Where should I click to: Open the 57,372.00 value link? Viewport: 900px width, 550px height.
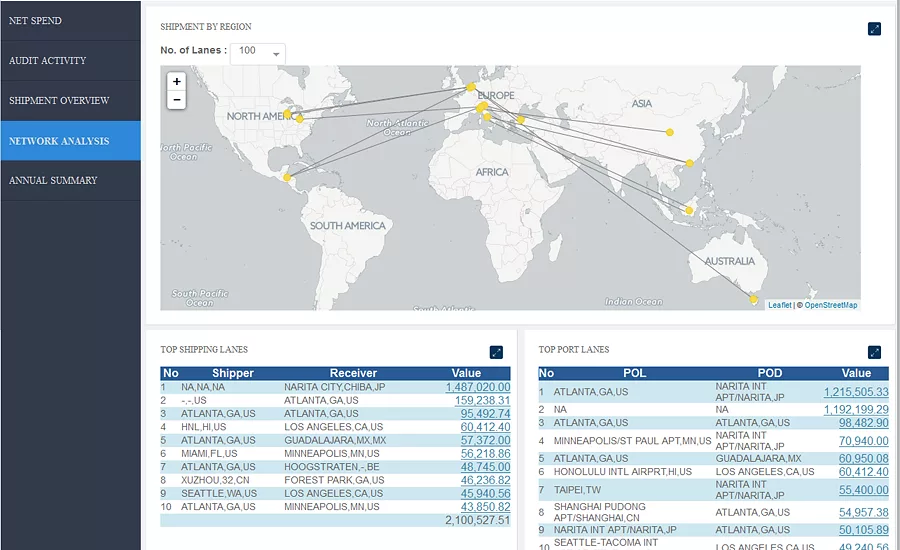[485, 440]
